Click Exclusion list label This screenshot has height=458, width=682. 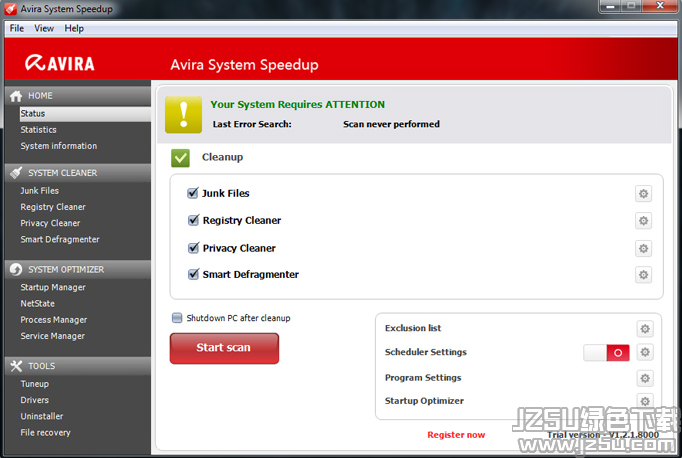413,328
